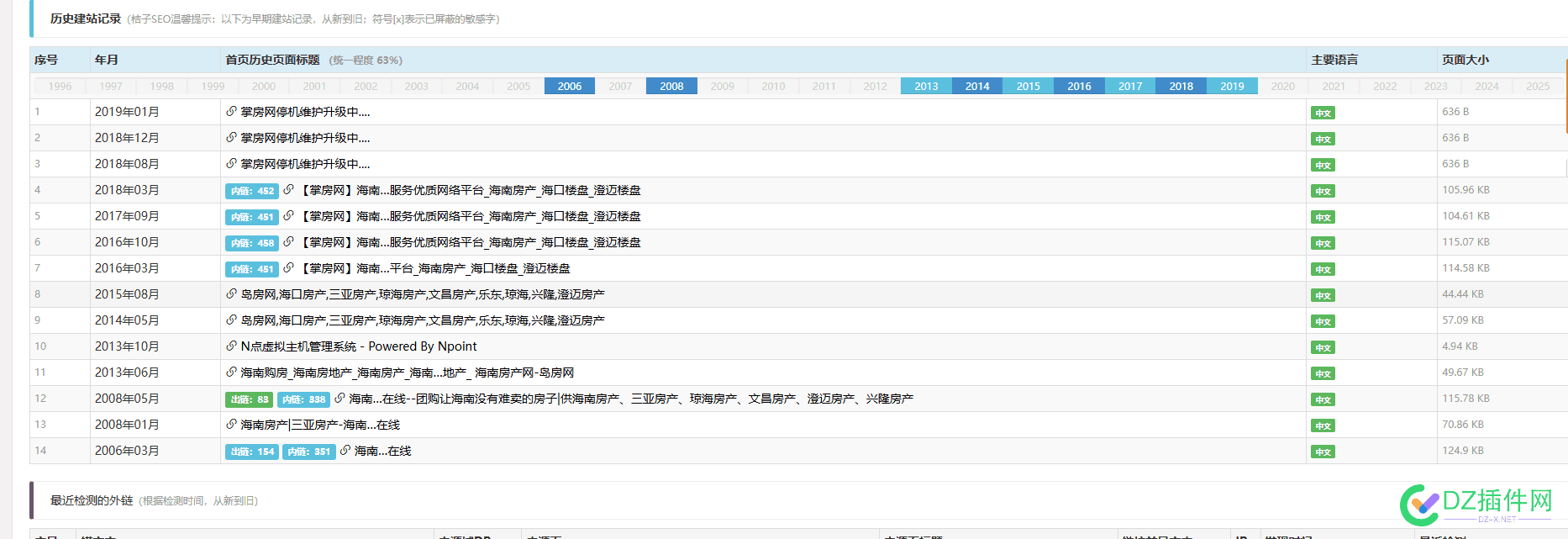Click 最近检测的外链 section heading
1568x539 pixels.
click(x=92, y=500)
